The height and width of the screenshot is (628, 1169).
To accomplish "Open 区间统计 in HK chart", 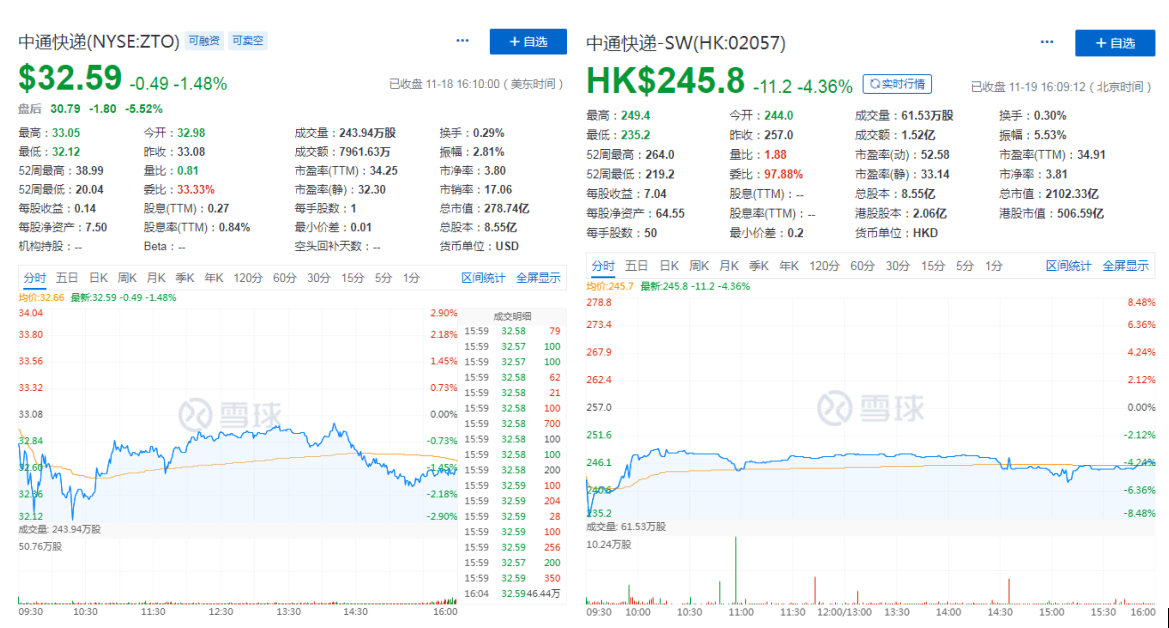I will (1068, 266).
